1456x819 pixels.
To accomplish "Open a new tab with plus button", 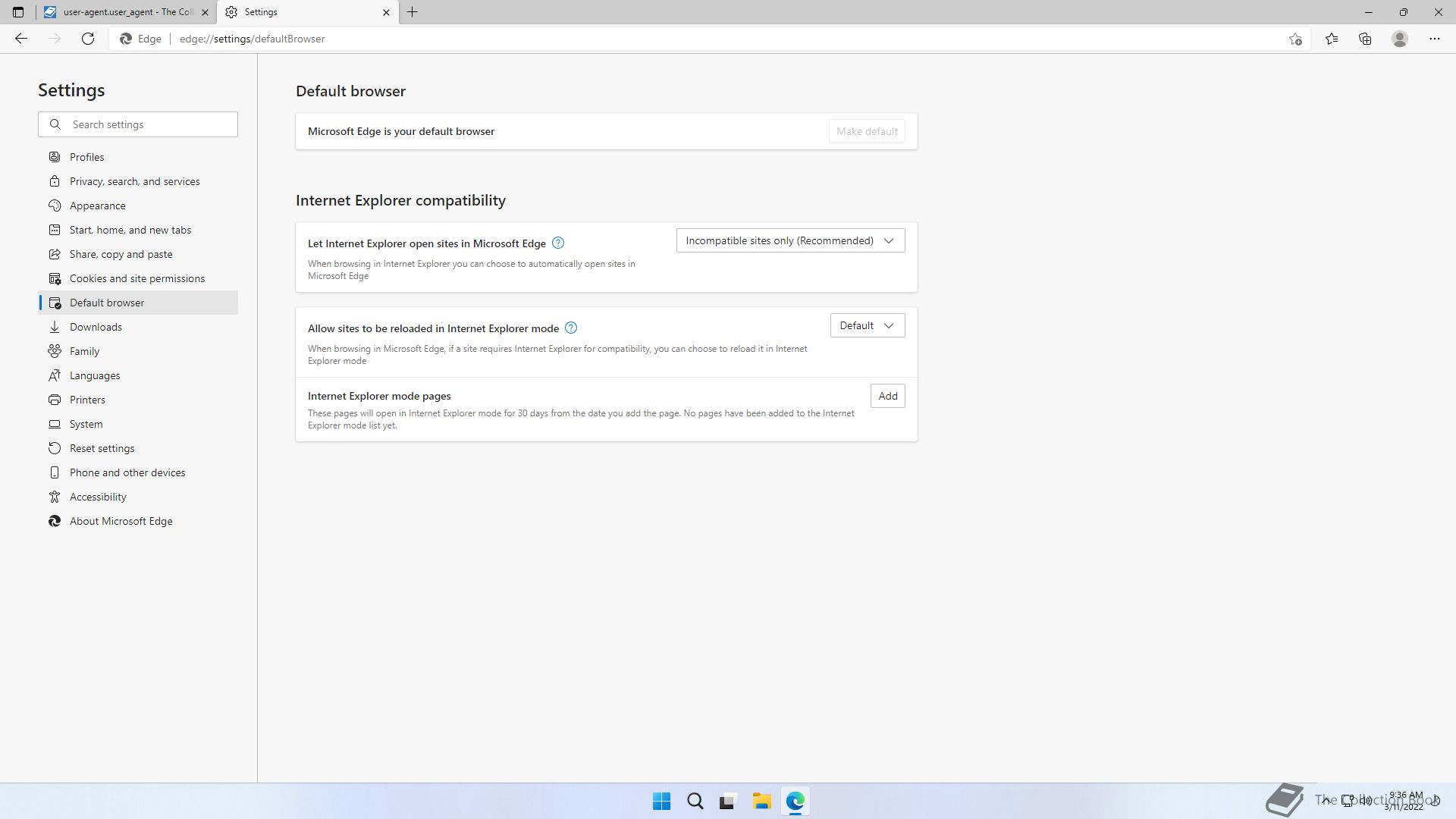I will pyautogui.click(x=413, y=12).
